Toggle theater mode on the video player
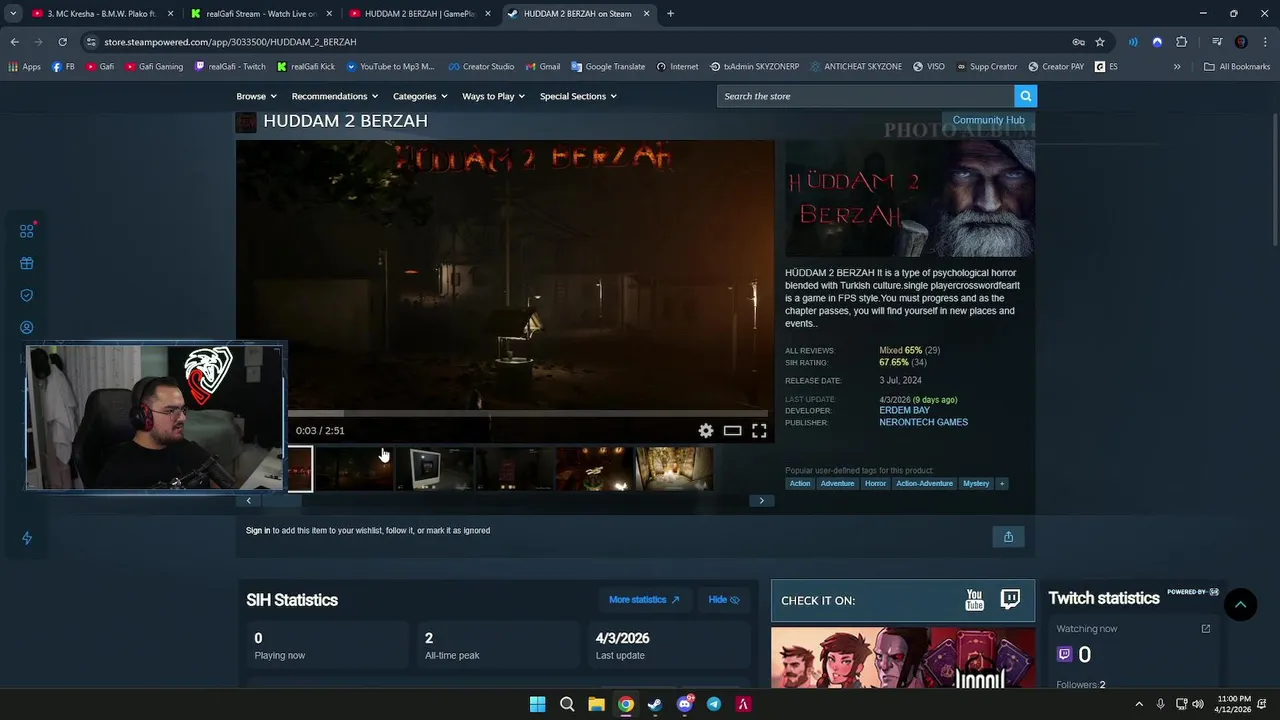The height and width of the screenshot is (720, 1280). [x=732, y=431]
